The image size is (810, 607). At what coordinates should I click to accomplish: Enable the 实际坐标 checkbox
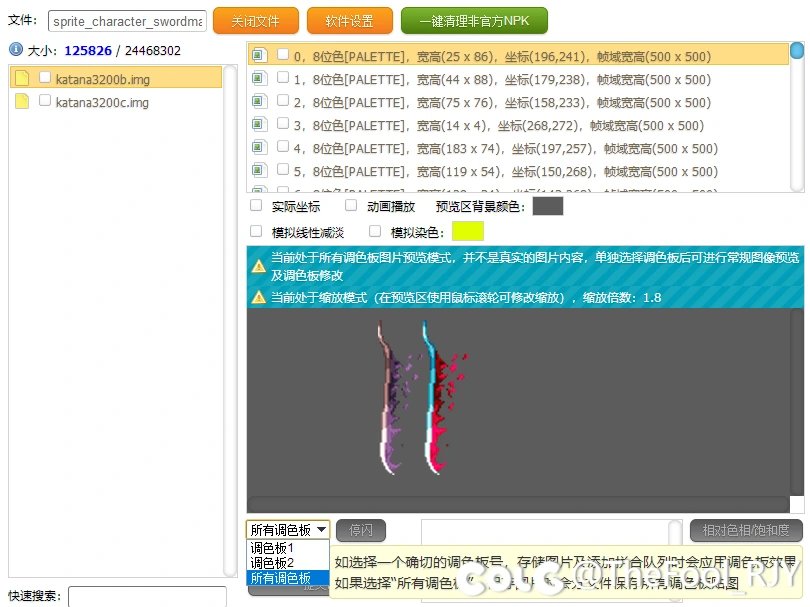tap(256, 206)
